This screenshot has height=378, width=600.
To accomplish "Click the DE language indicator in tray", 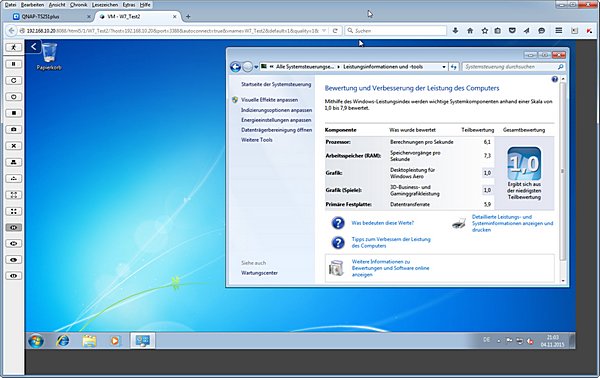I will tap(486, 340).
